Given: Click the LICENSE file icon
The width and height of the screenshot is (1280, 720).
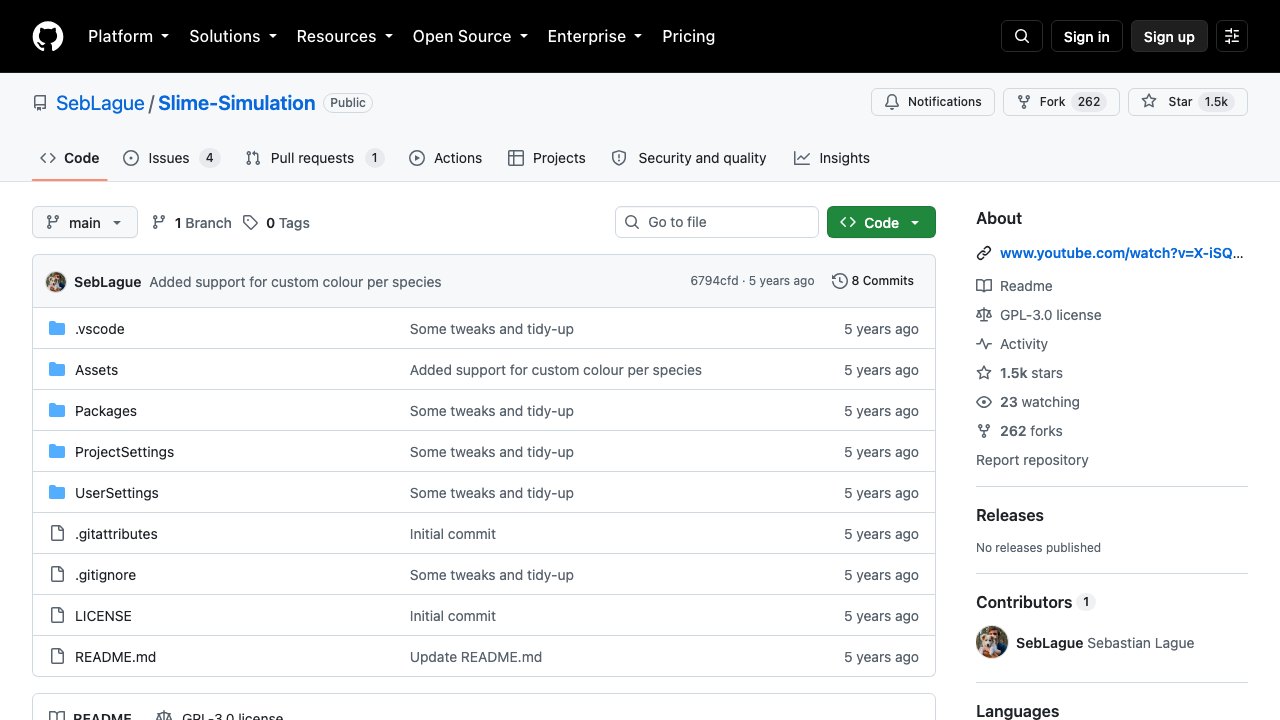Looking at the screenshot, I should [57, 616].
